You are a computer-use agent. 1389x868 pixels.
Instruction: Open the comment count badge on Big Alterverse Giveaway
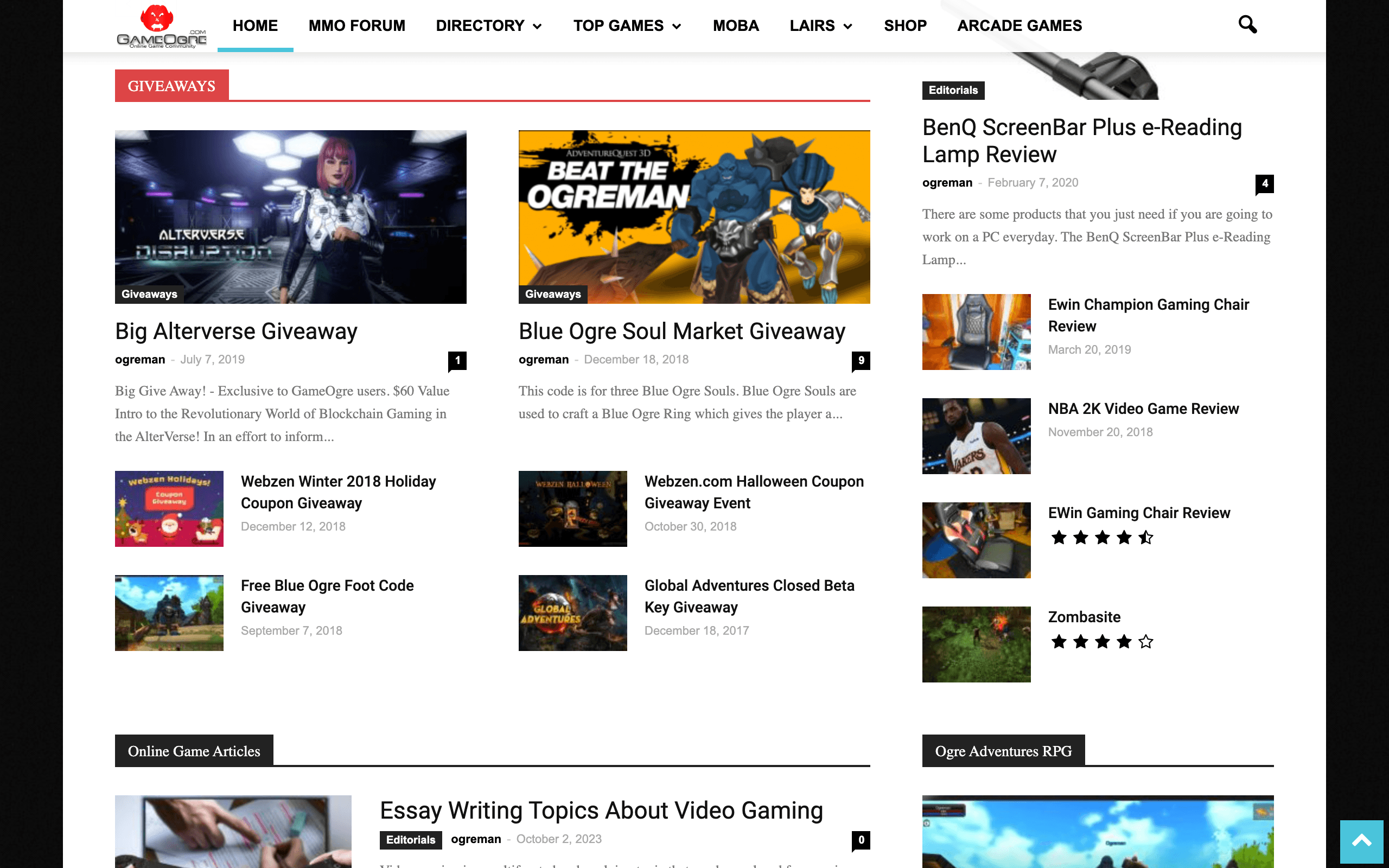click(x=457, y=360)
